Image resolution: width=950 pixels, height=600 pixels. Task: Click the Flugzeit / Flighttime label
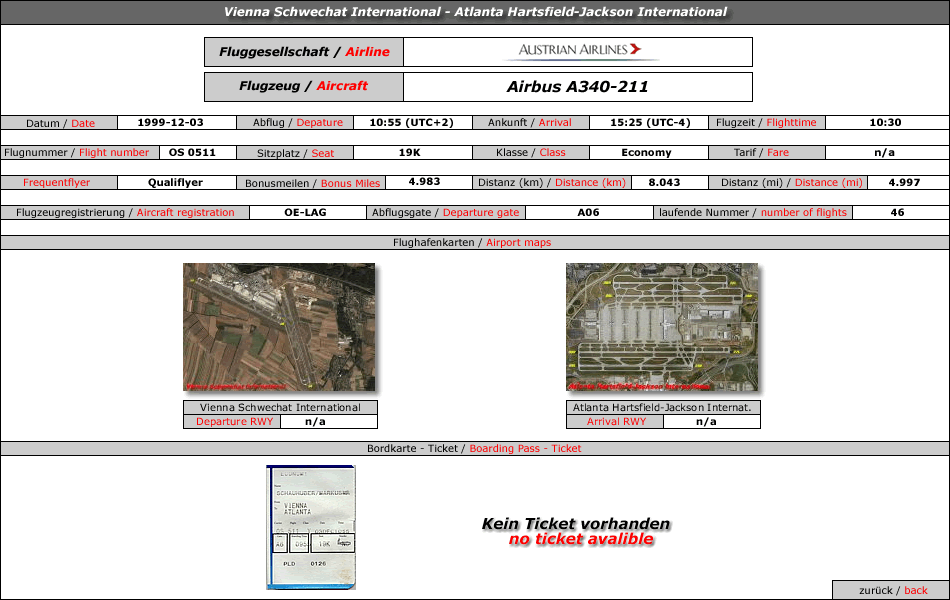766,122
